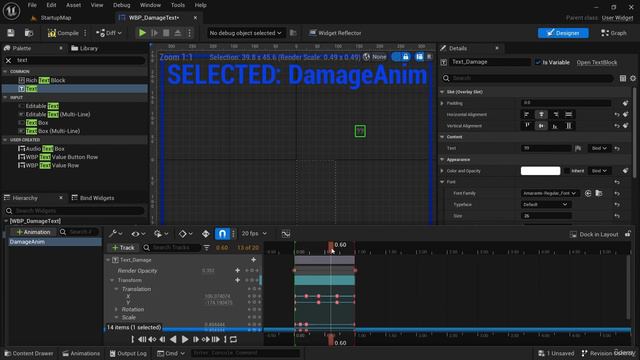The image size is (640, 360).
Task: Open the Tools menu
Action: tap(178, 5)
